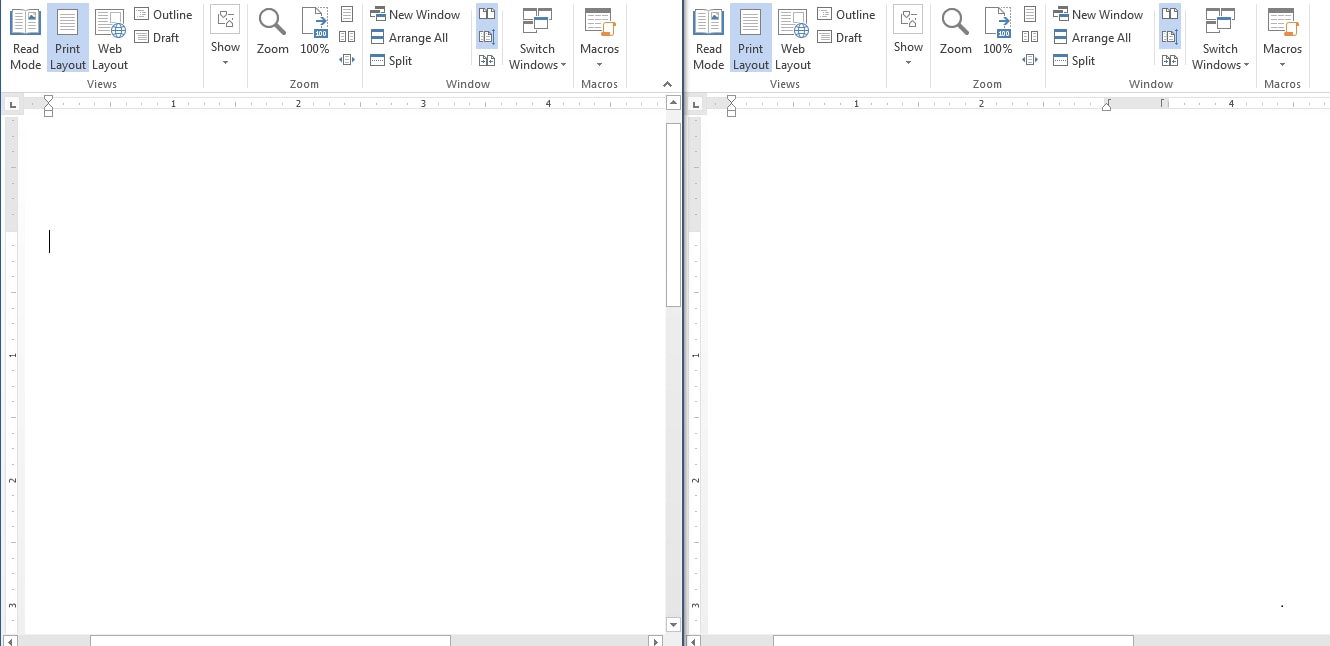Image resolution: width=1330 pixels, height=646 pixels.
Task: Click New Window in the right window
Action: [1098, 14]
